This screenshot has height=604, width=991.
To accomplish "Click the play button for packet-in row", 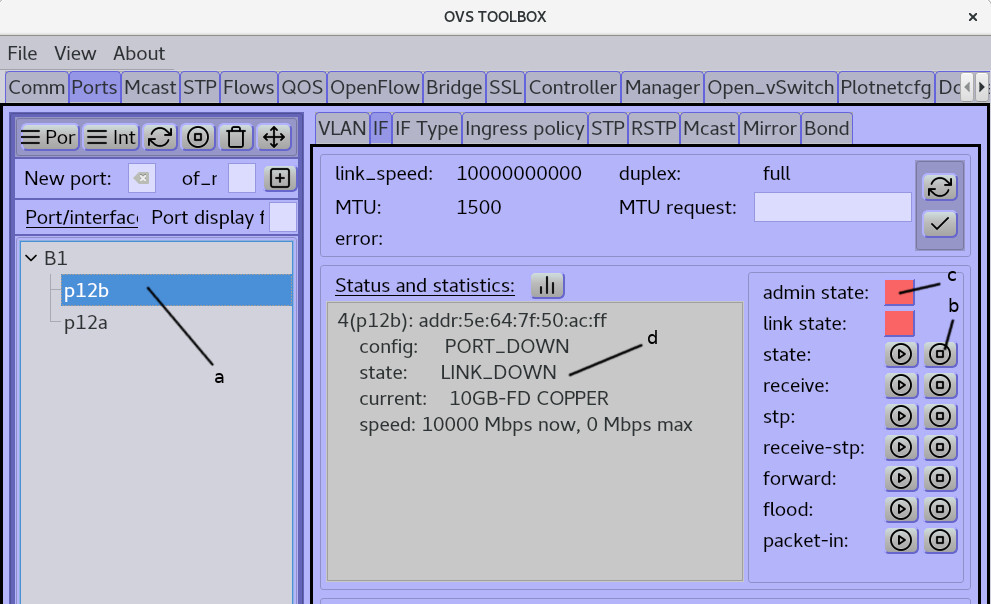I will click(x=901, y=540).
